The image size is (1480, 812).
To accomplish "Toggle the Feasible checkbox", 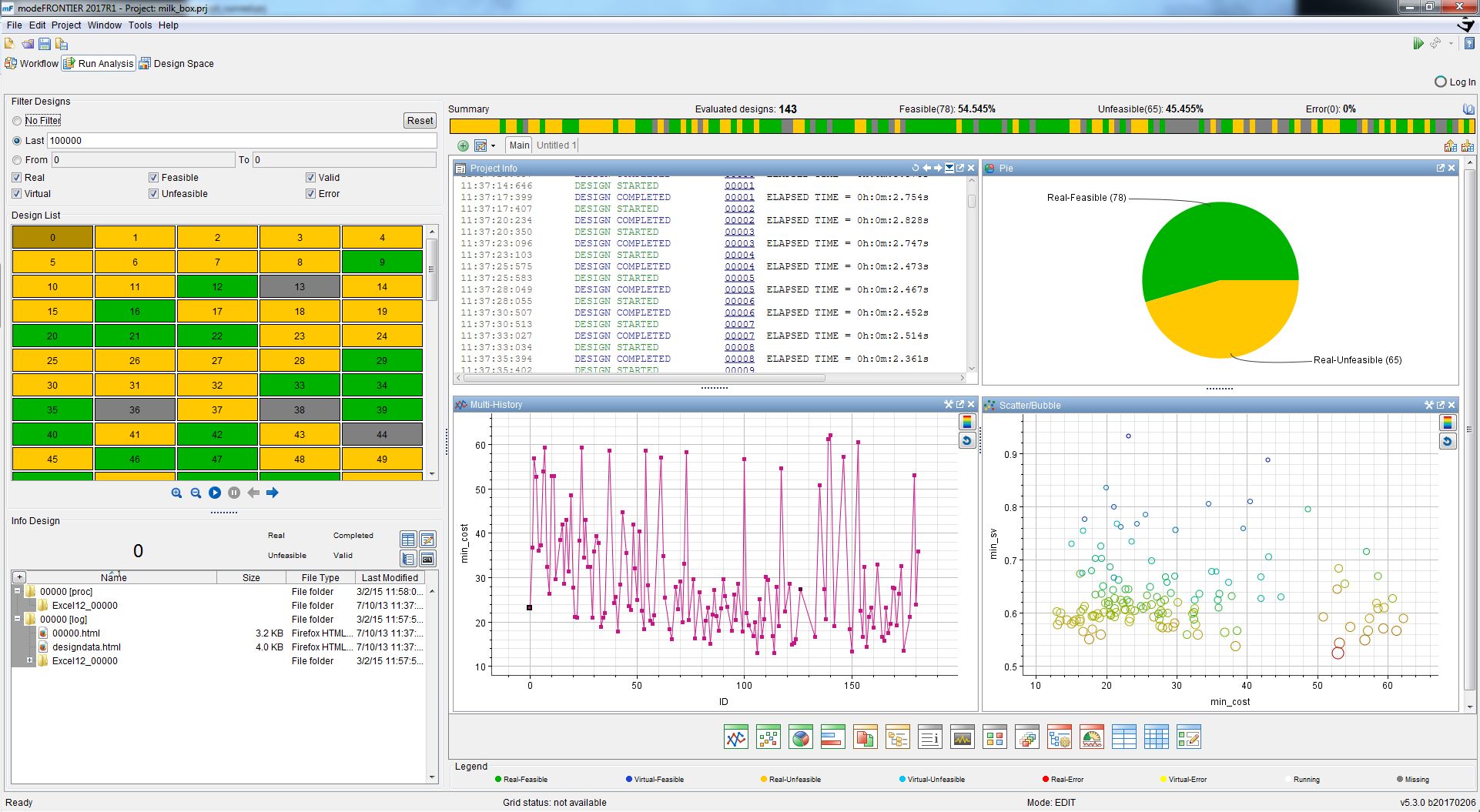I will tap(154, 178).
